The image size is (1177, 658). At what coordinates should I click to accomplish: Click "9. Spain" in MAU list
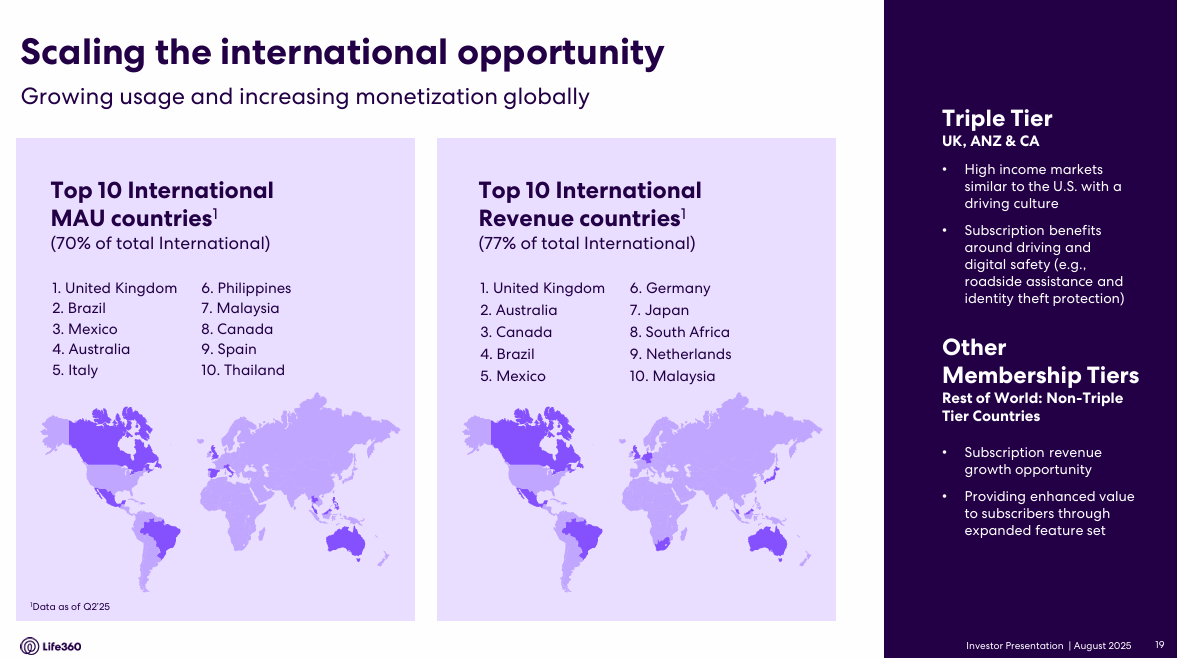pos(229,350)
